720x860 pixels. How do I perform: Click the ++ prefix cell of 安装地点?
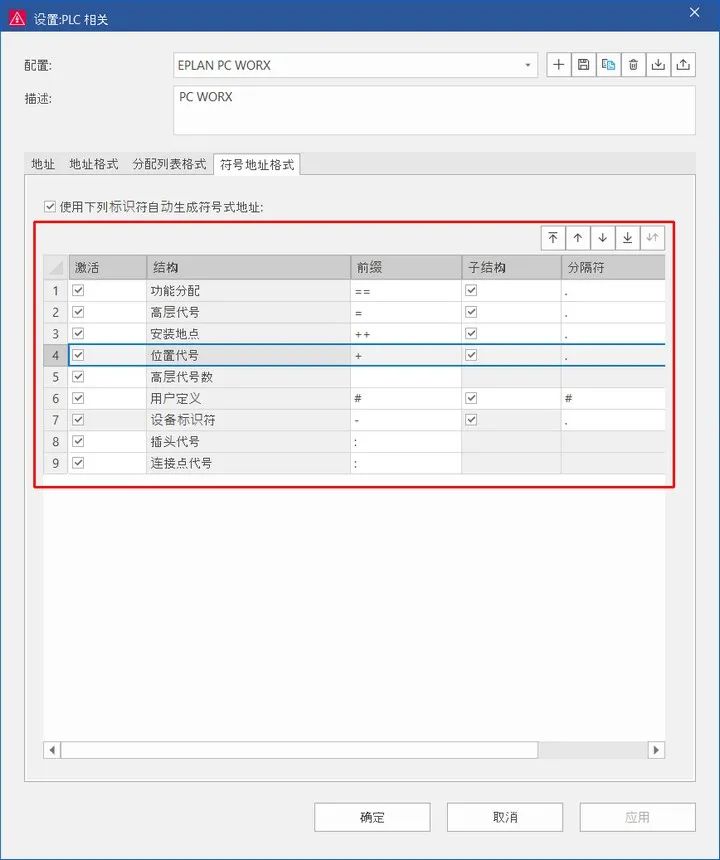point(406,334)
